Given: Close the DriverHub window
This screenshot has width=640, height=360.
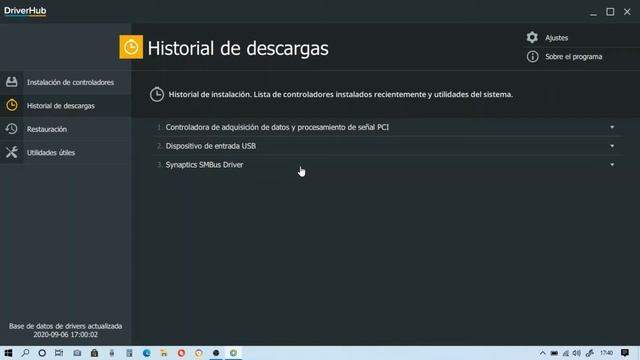Looking at the screenshot, I should click(x=627, y=12).
